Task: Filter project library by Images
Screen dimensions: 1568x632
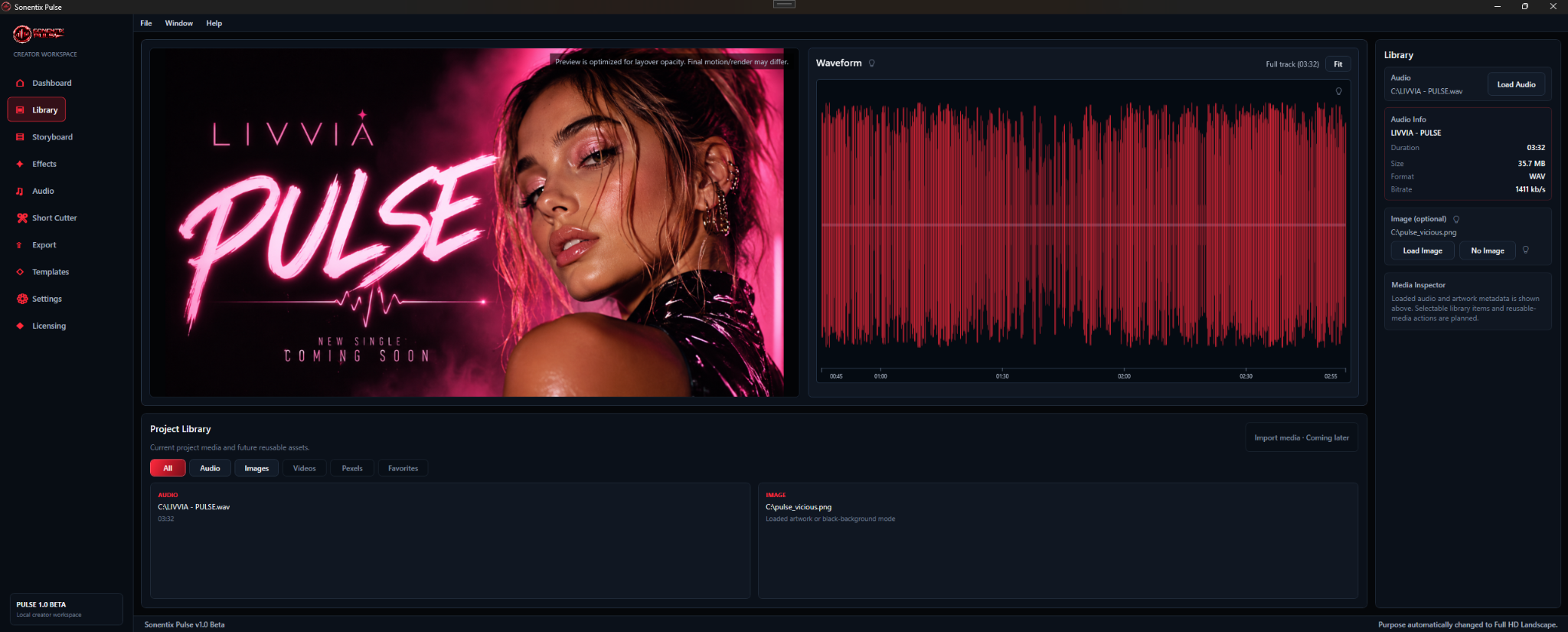Action: tap(256, 468)
